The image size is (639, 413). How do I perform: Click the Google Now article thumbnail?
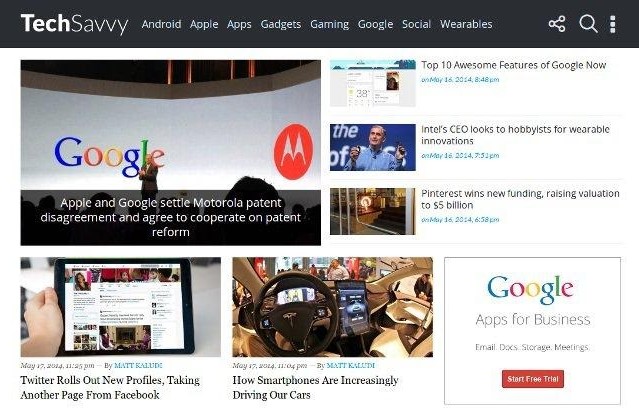tap(373, 83)
